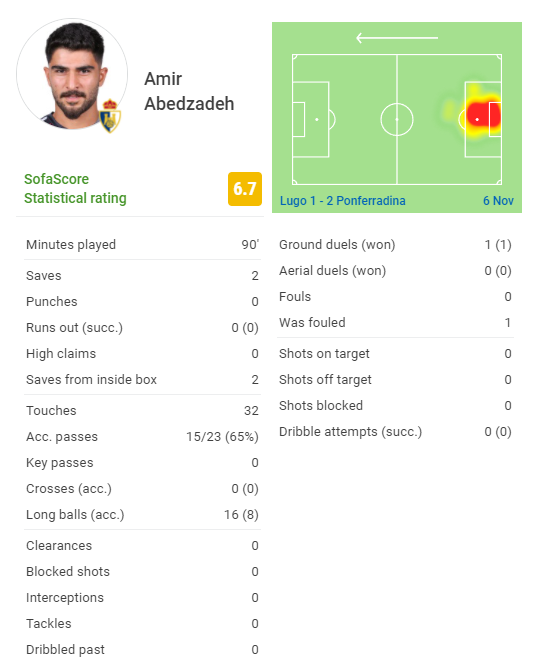Image resolution: width=541 pixels, height=668 pixels.
Task: Select the Ground duels (won) row
Action: pos(395,245)
